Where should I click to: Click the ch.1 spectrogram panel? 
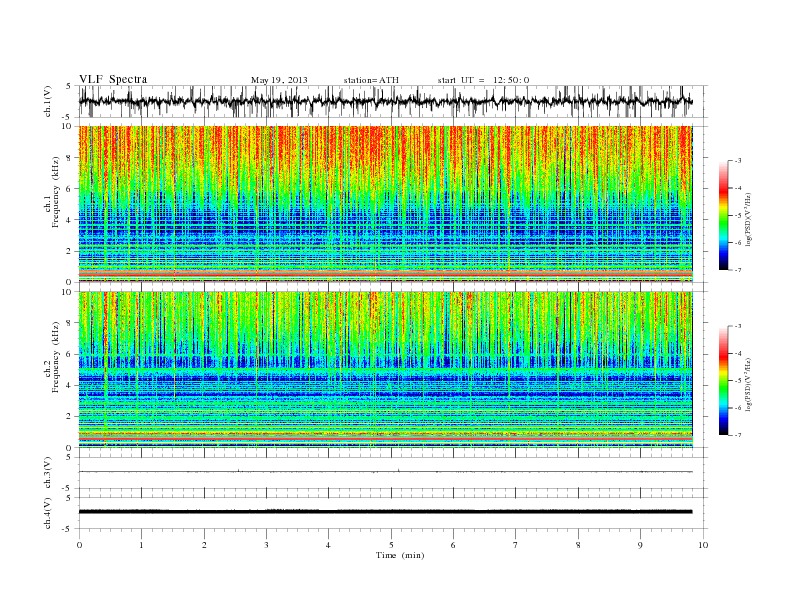click(x=385, y=204)
